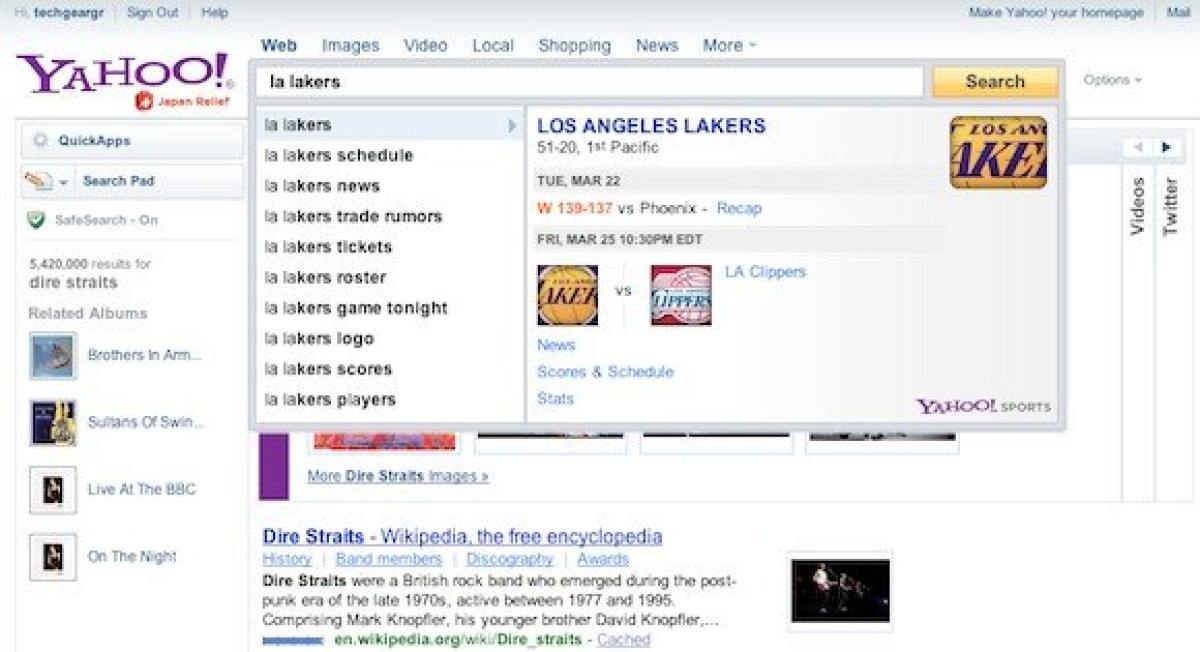Click the Sign Out link
Viewport: 1200px width, 652px height.
153,12
